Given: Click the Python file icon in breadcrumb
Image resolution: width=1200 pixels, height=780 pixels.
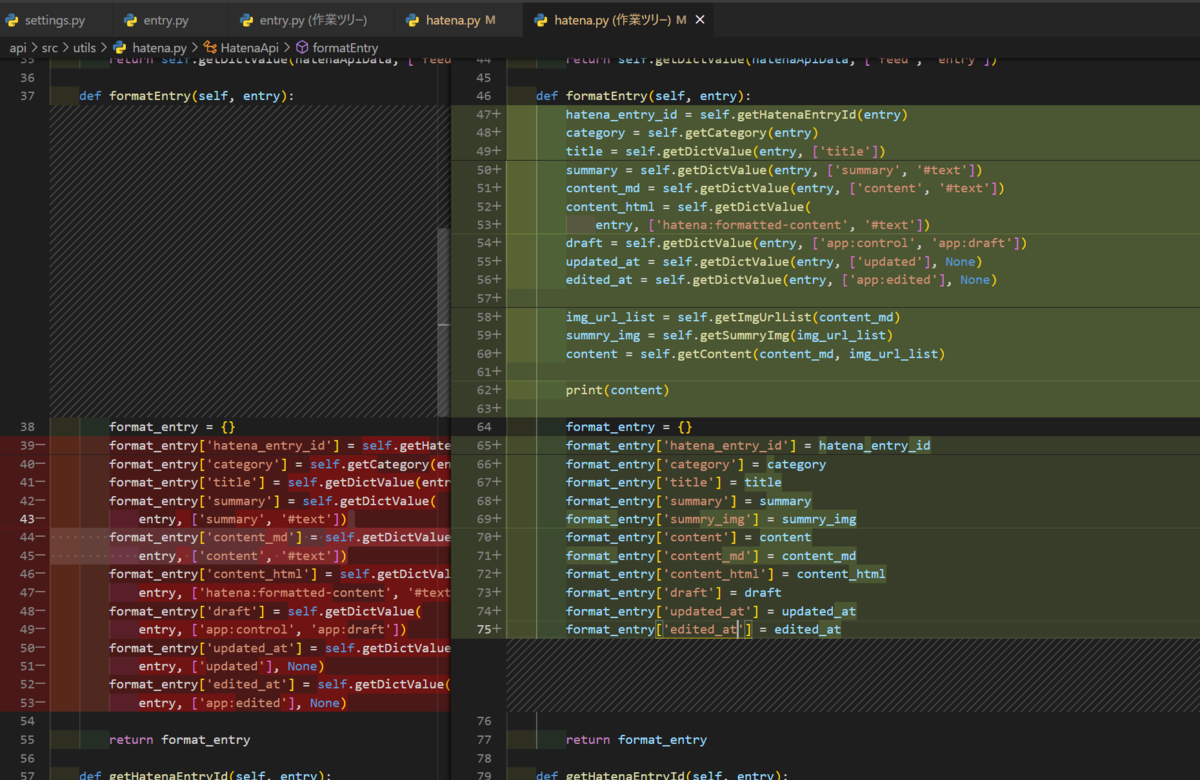Looking at the screenshot, I should coord(120,47).
